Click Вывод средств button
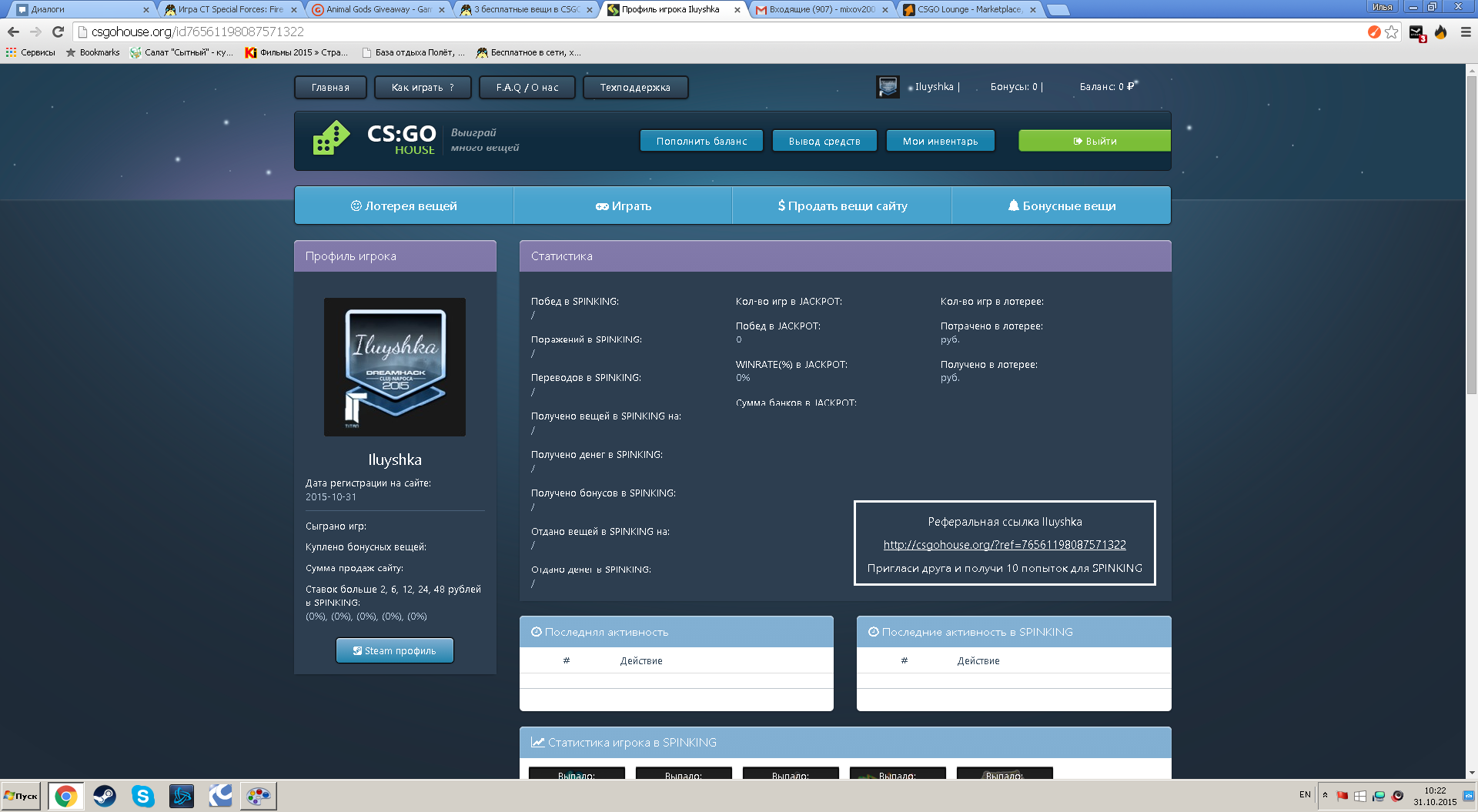Viewport: 1478px width, 812px height. tap(824, 141)
